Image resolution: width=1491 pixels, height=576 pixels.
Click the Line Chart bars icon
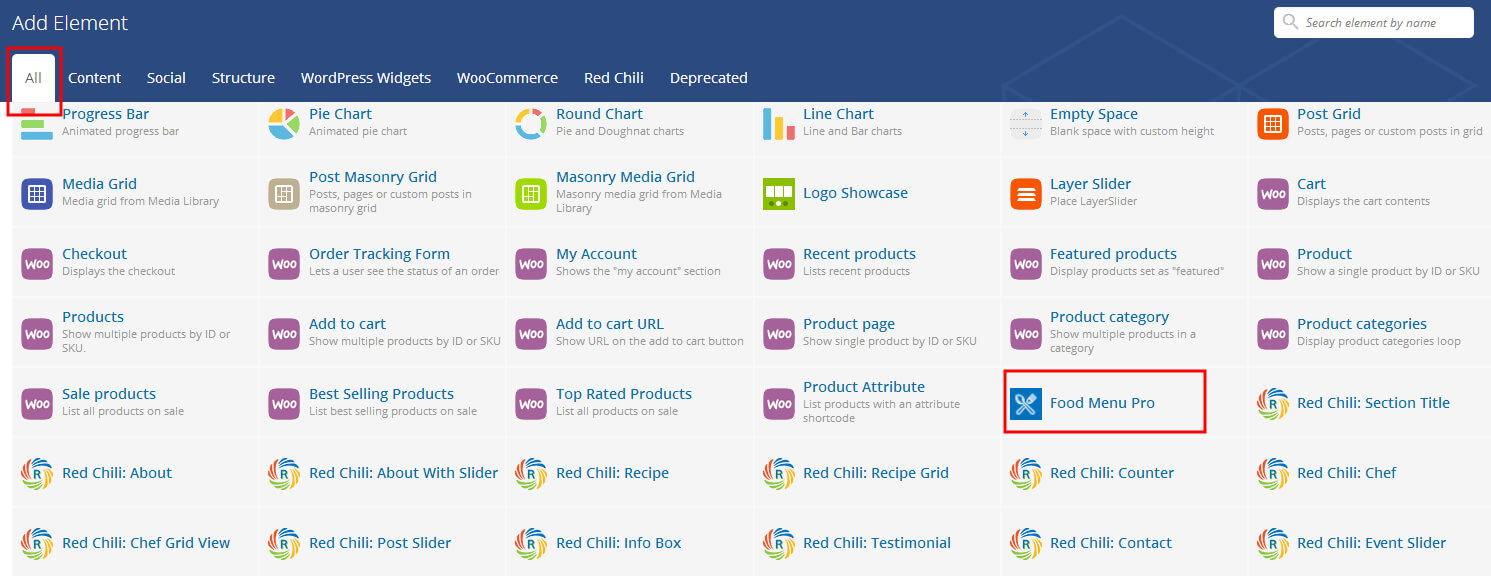[779, 124]
